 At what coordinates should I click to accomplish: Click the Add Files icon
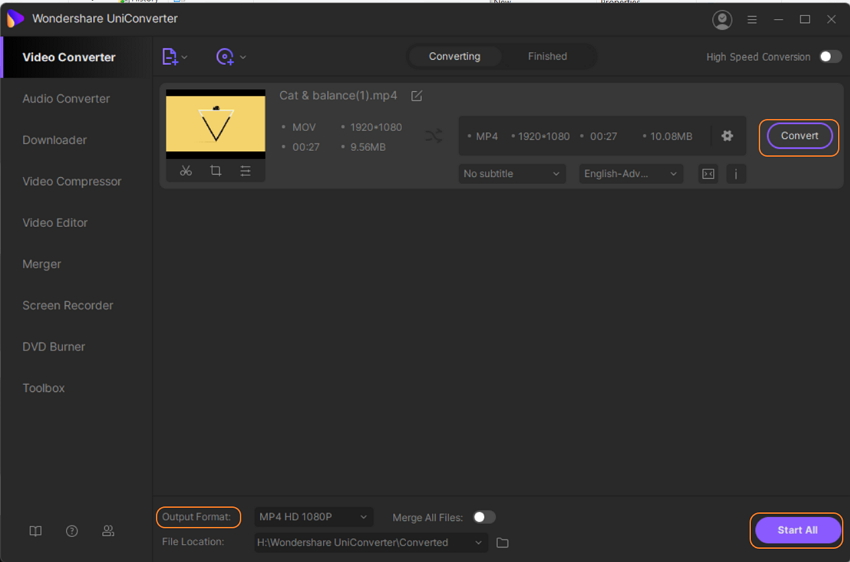tap(169, 56)
